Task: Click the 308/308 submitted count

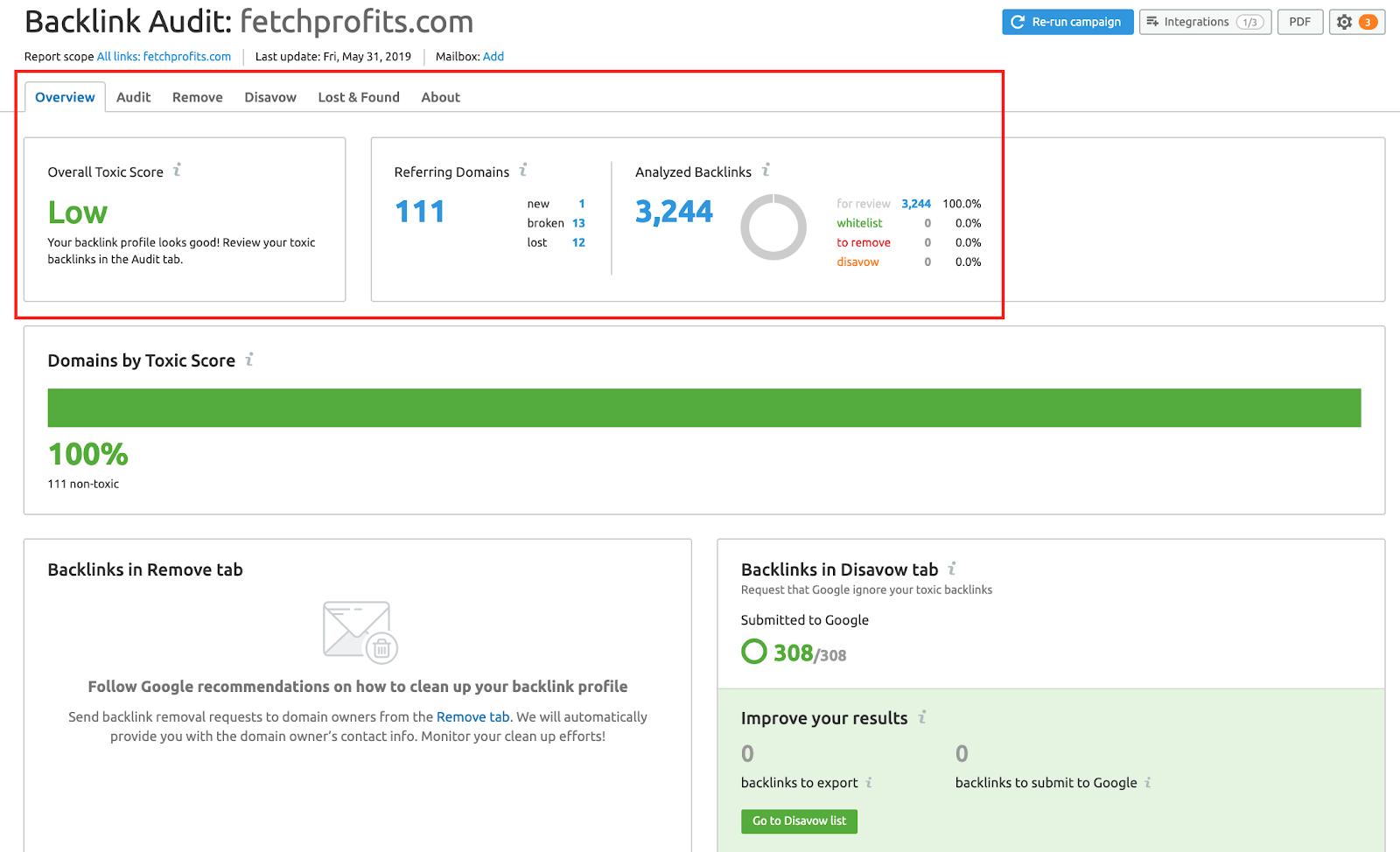Action: [810, 653]
